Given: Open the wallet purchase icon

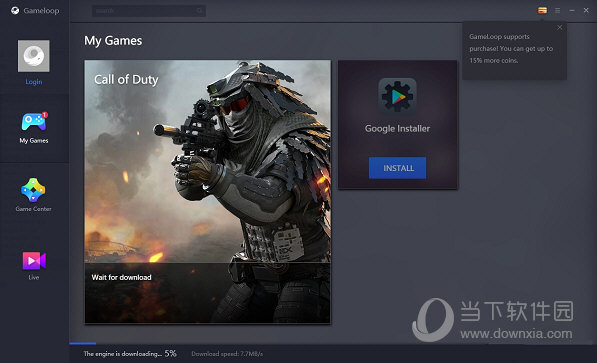Looking at the screenshot, I should [543, 11].
